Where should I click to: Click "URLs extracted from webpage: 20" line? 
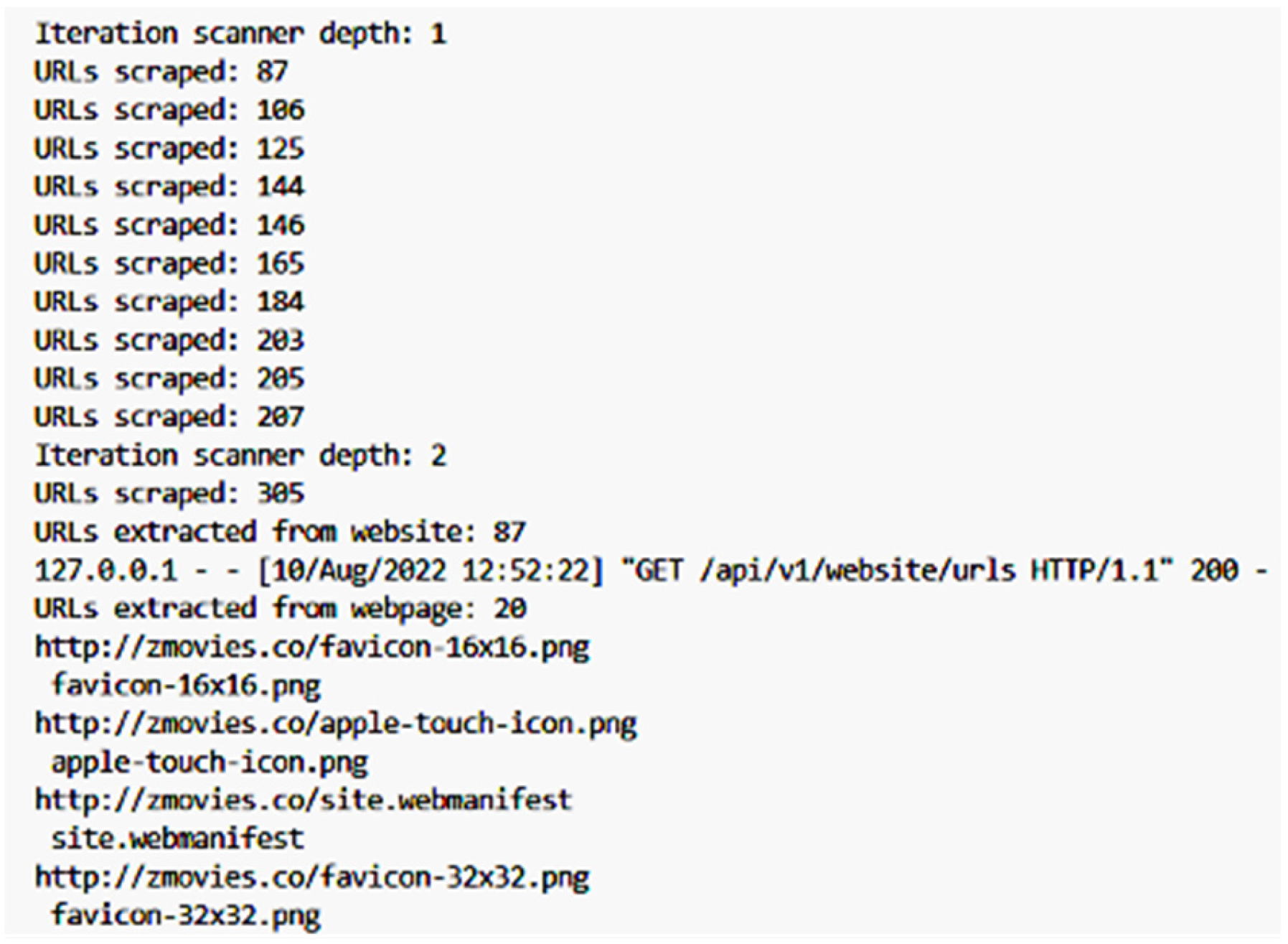click(280, 609)
